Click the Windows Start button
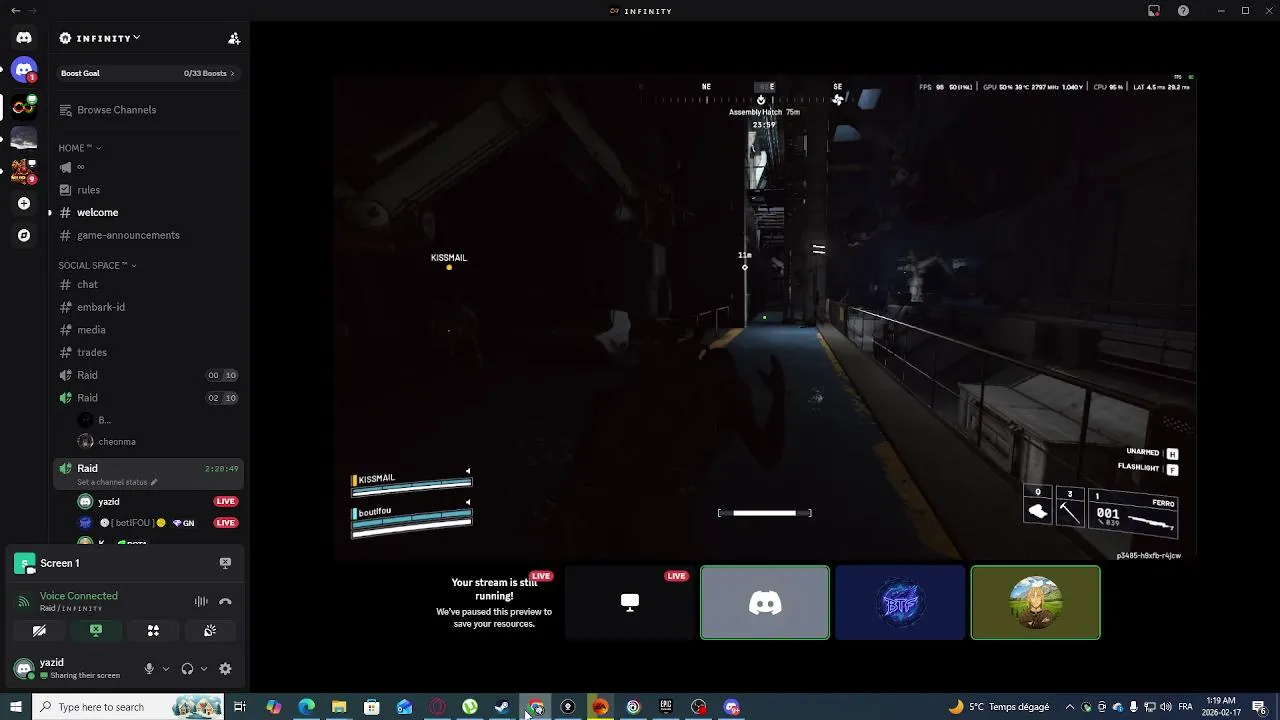This screenshot has width=1280, height=720. click(x=15, y=707)
